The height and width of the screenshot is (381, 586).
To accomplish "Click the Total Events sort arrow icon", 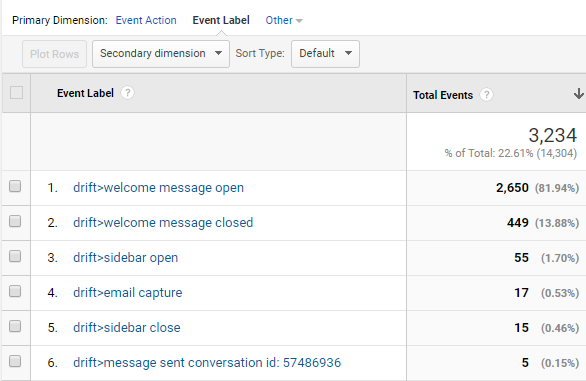I will coord(578,93).
